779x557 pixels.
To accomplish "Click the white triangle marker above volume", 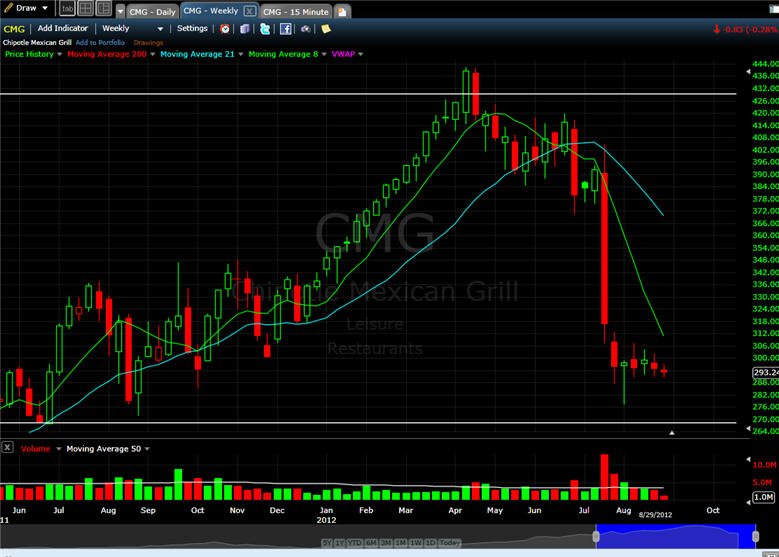I will point(672,433).
